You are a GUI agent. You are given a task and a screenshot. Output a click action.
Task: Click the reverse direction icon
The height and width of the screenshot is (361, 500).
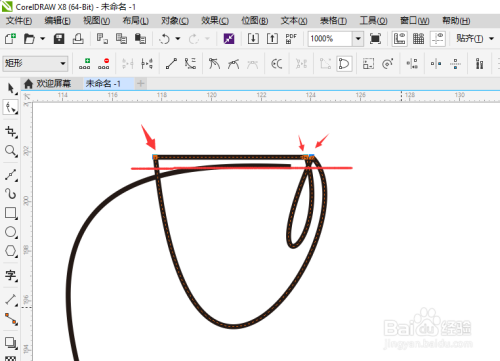pyautogui.click(x=277, y=63)
